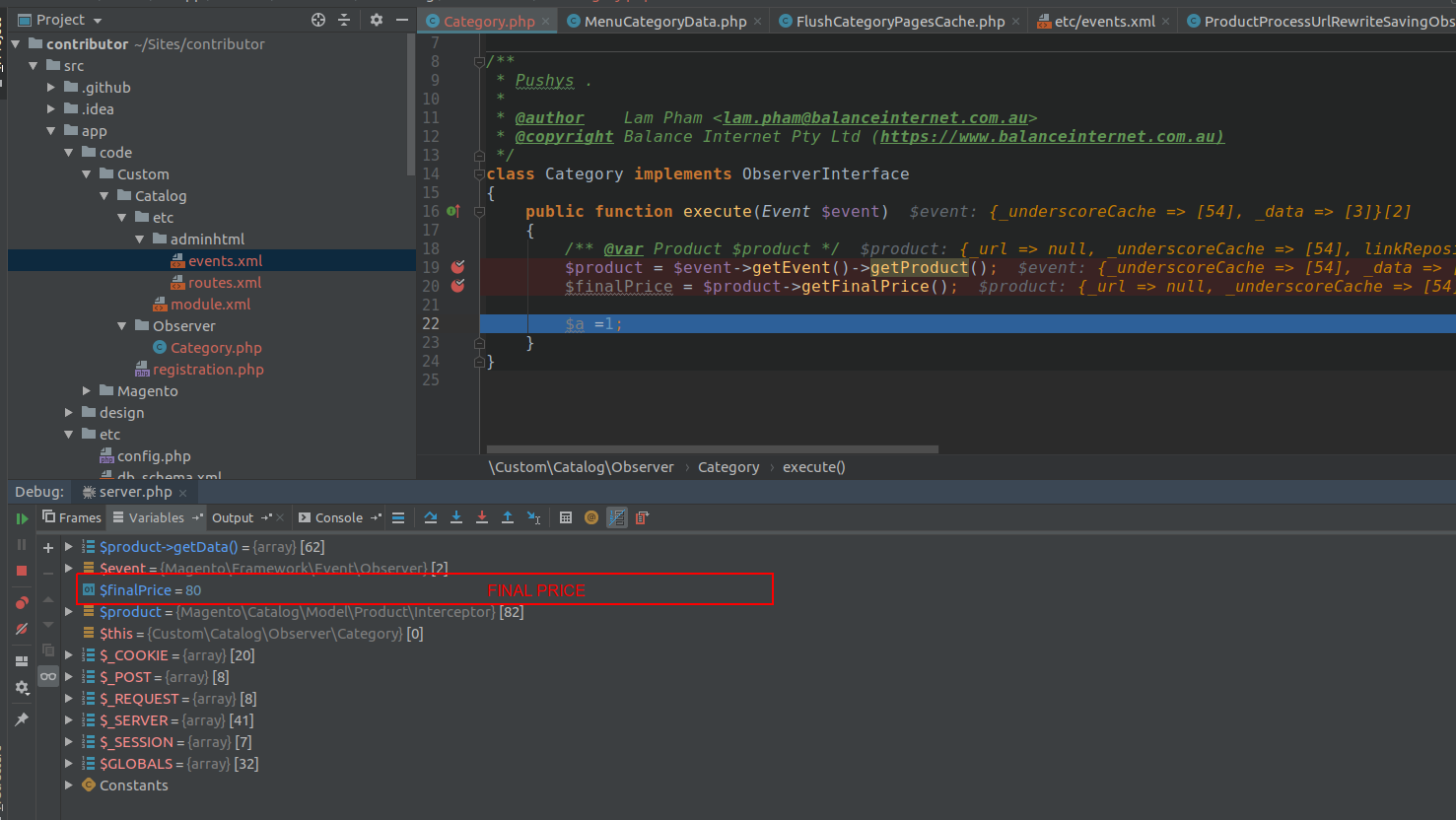
Task: Click the Step Out icon
Action: click(x=508, y=516)
